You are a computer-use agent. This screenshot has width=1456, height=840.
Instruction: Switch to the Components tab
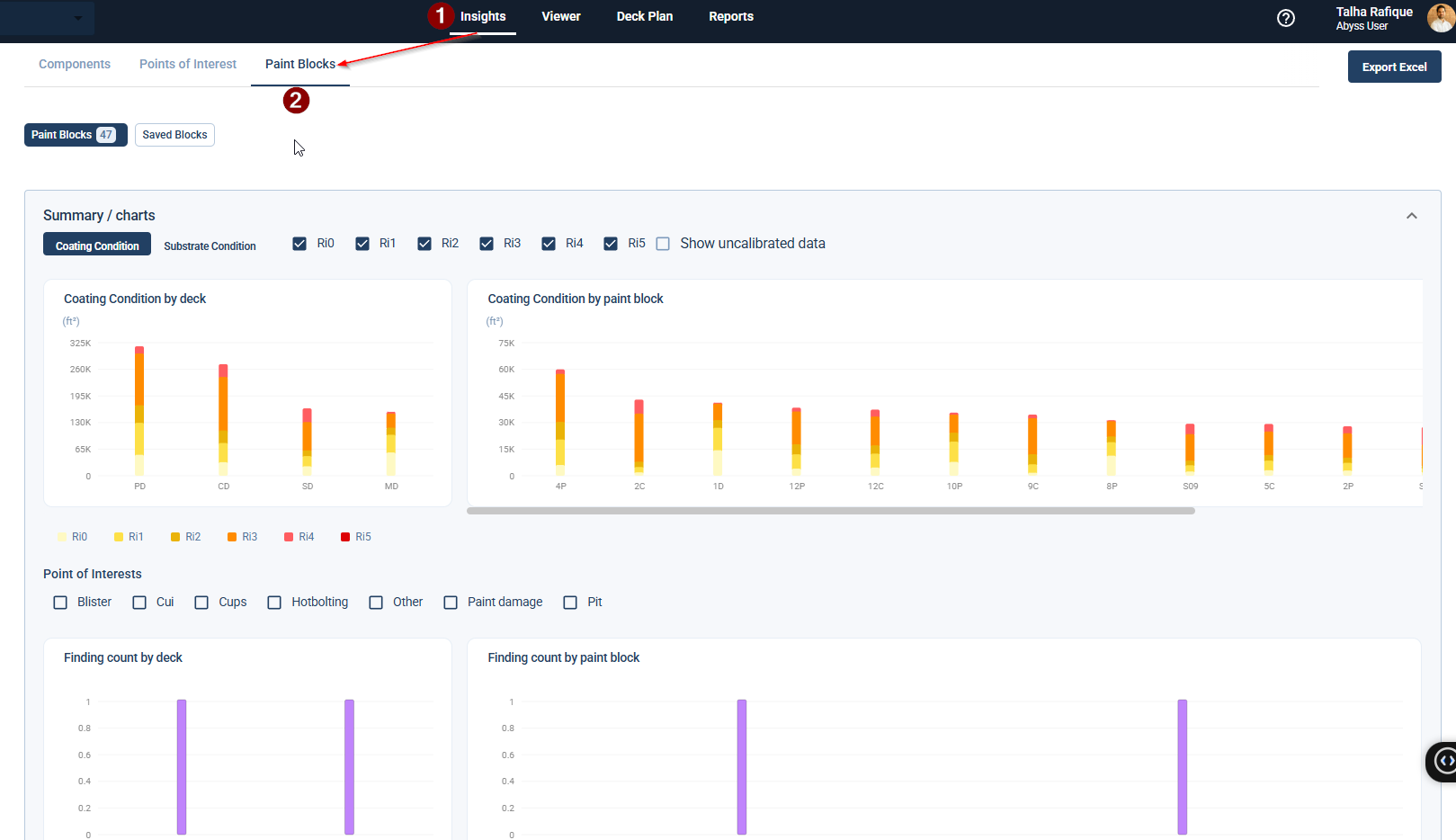pos(75,64)
